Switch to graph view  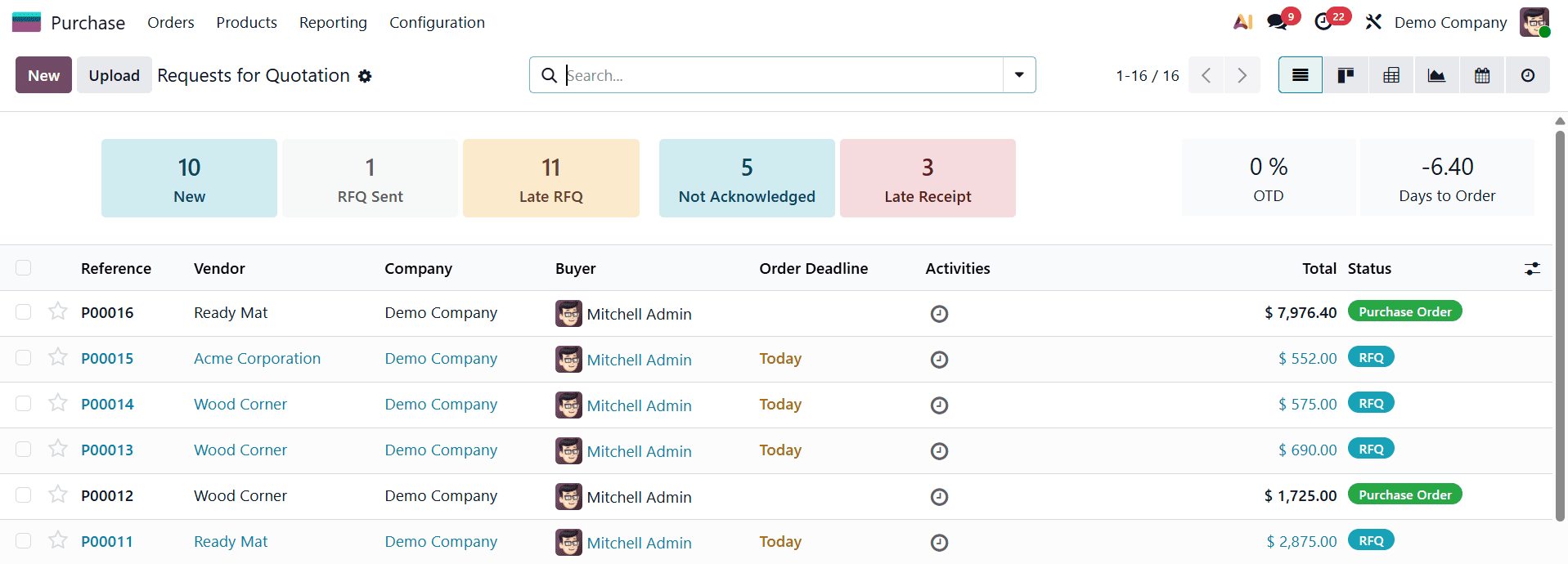tap(1436, 75)
